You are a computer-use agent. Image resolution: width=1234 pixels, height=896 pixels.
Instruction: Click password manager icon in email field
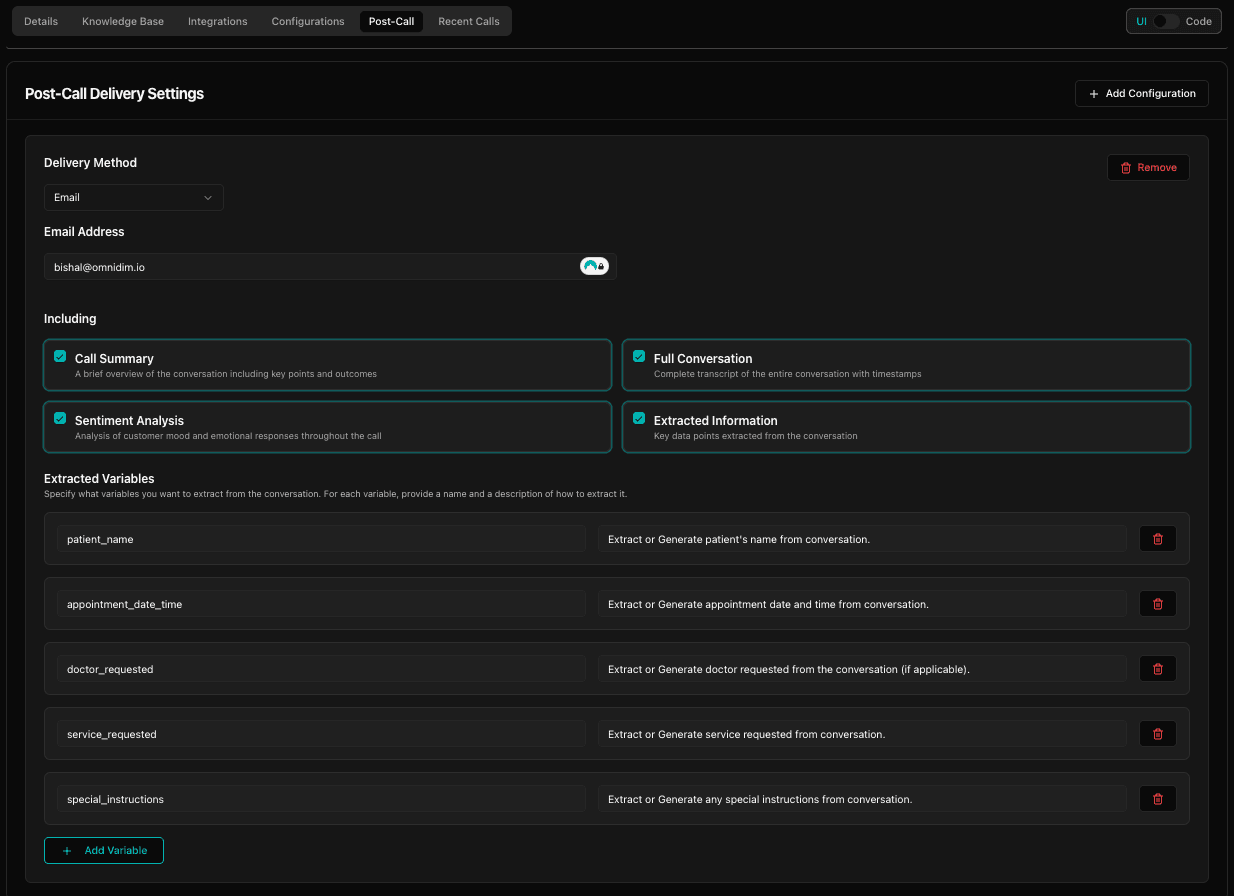click(x=594, y=266)
